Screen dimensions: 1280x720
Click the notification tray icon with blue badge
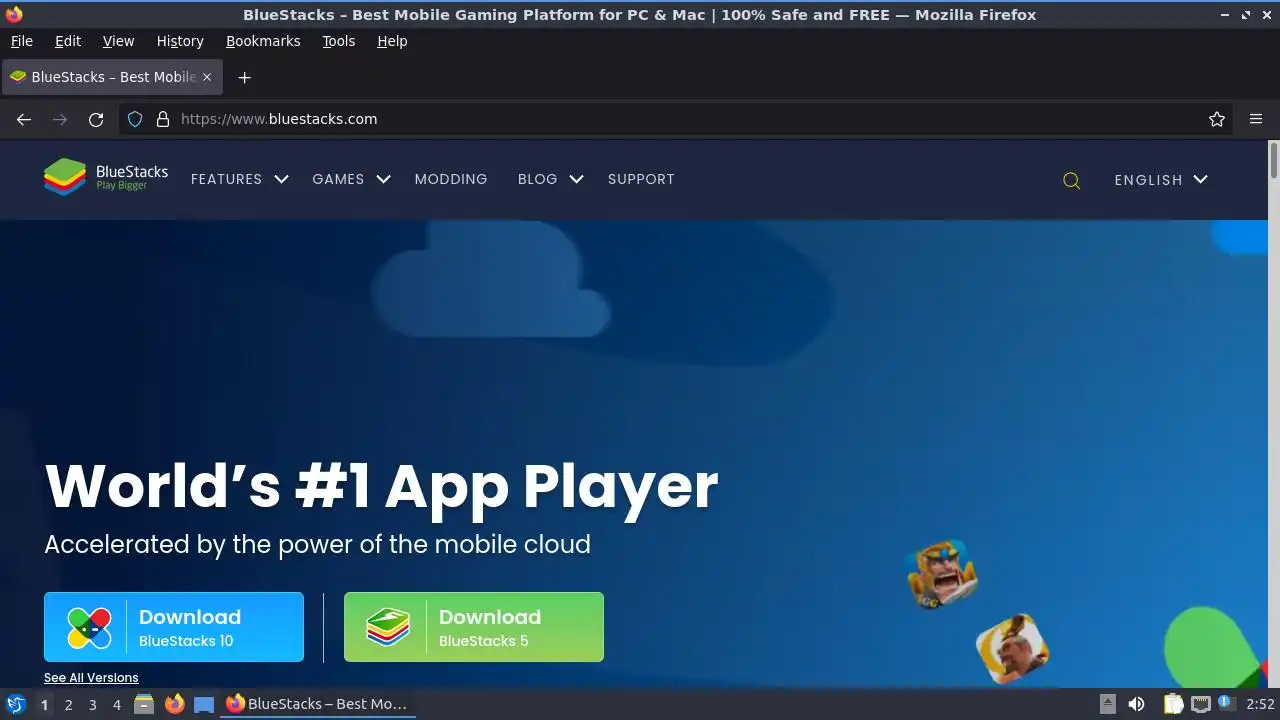tap(1226, 704)
